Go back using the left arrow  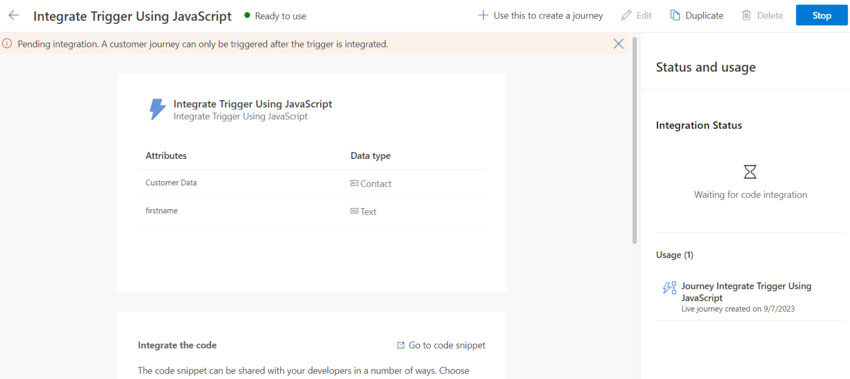click(x=14, y=16)
